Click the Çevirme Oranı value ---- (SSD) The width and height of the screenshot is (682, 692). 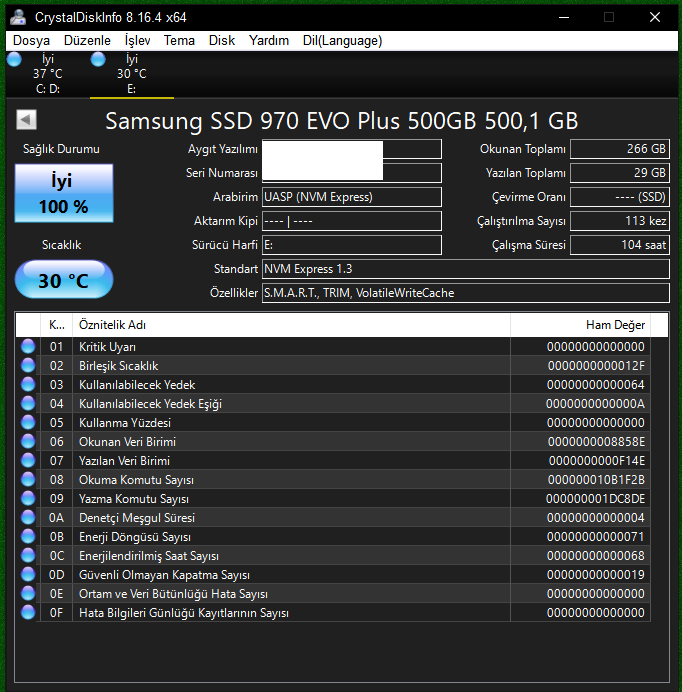pyautogui.click(x=620, y=197)
